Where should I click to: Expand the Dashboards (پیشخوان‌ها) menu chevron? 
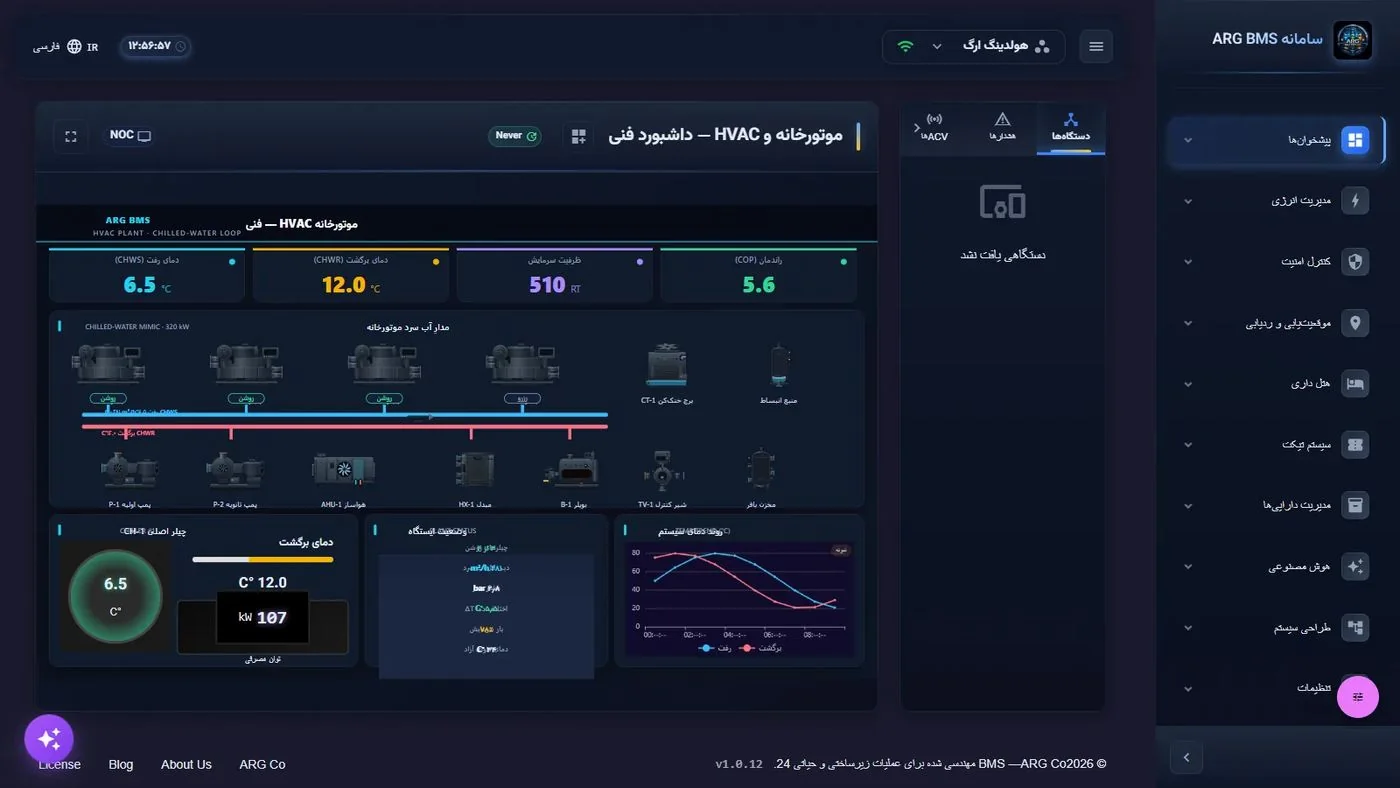(1188, 141)
